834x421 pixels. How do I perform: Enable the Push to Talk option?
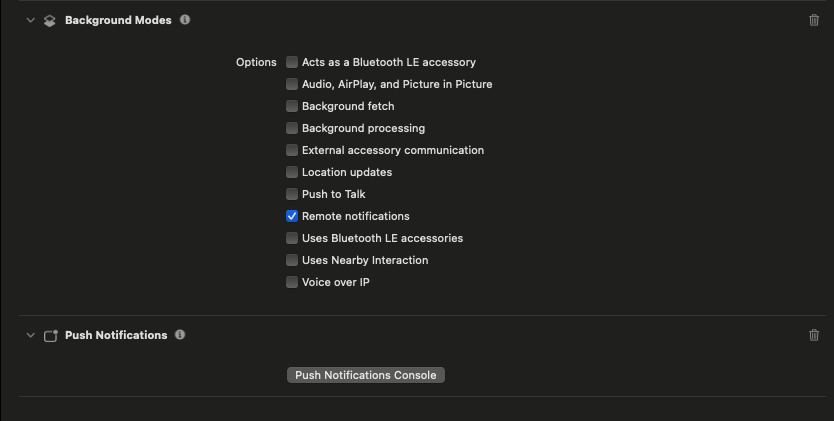pos(292,194)
